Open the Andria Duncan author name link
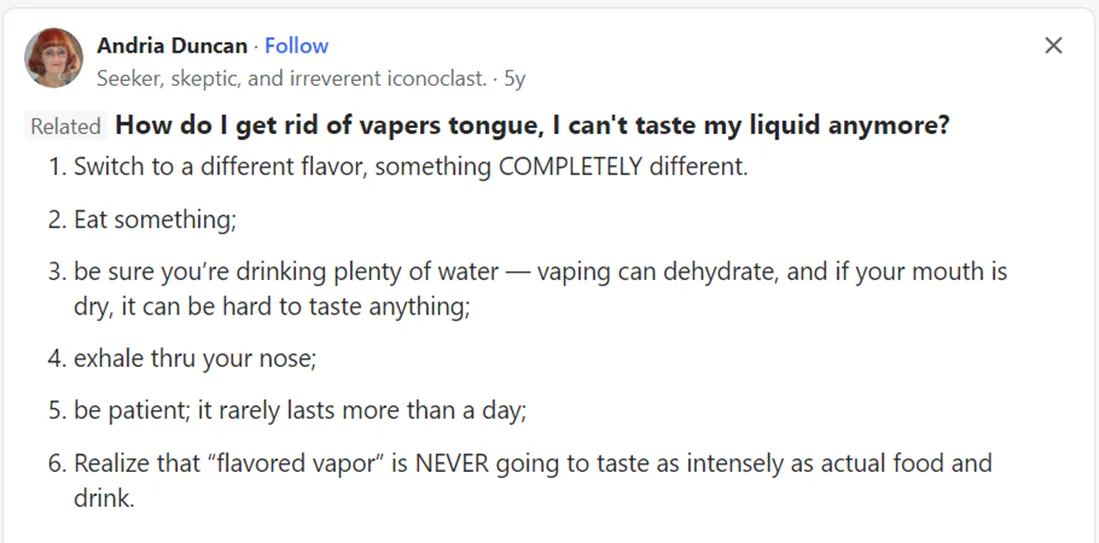Image resolution: width=1099 pixels, height=543 pixels. click(x=172, y=46)
